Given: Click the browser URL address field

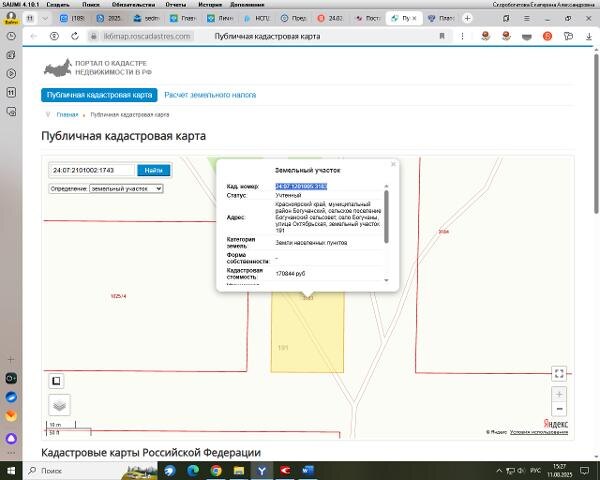Looking at the screenshot, I should [147, 36].
